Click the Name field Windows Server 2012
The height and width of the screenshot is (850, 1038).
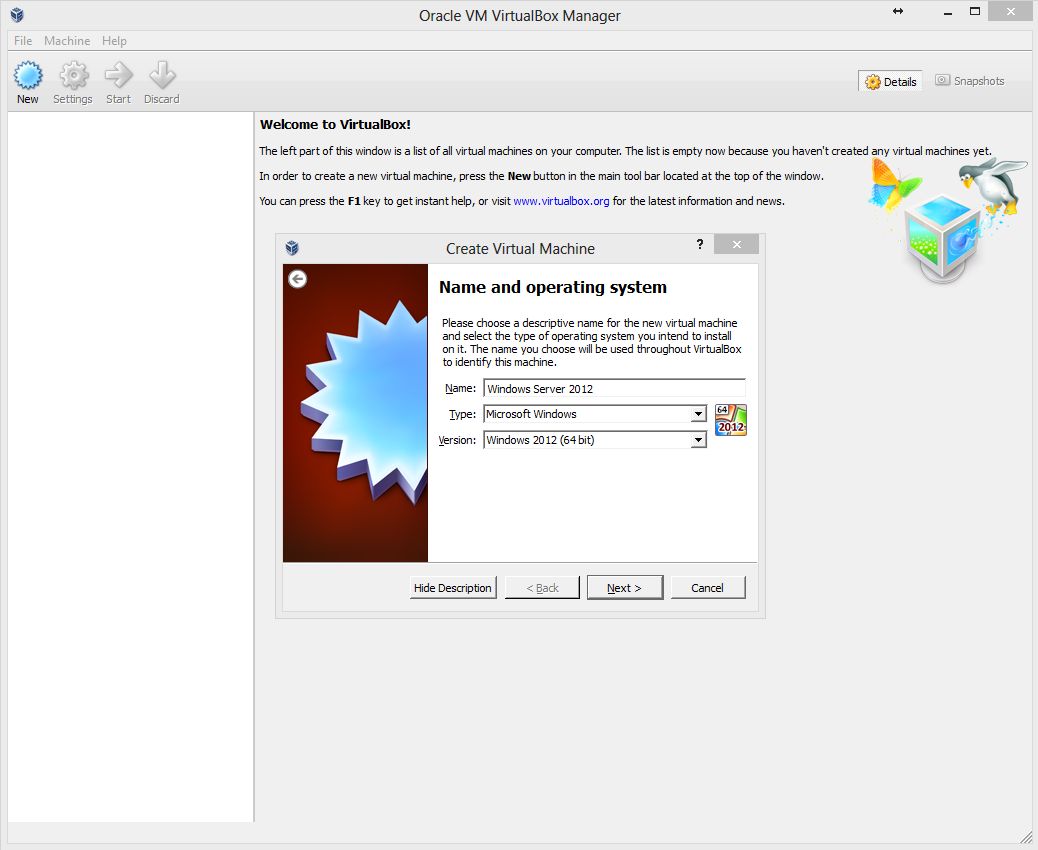coord(614,389)
